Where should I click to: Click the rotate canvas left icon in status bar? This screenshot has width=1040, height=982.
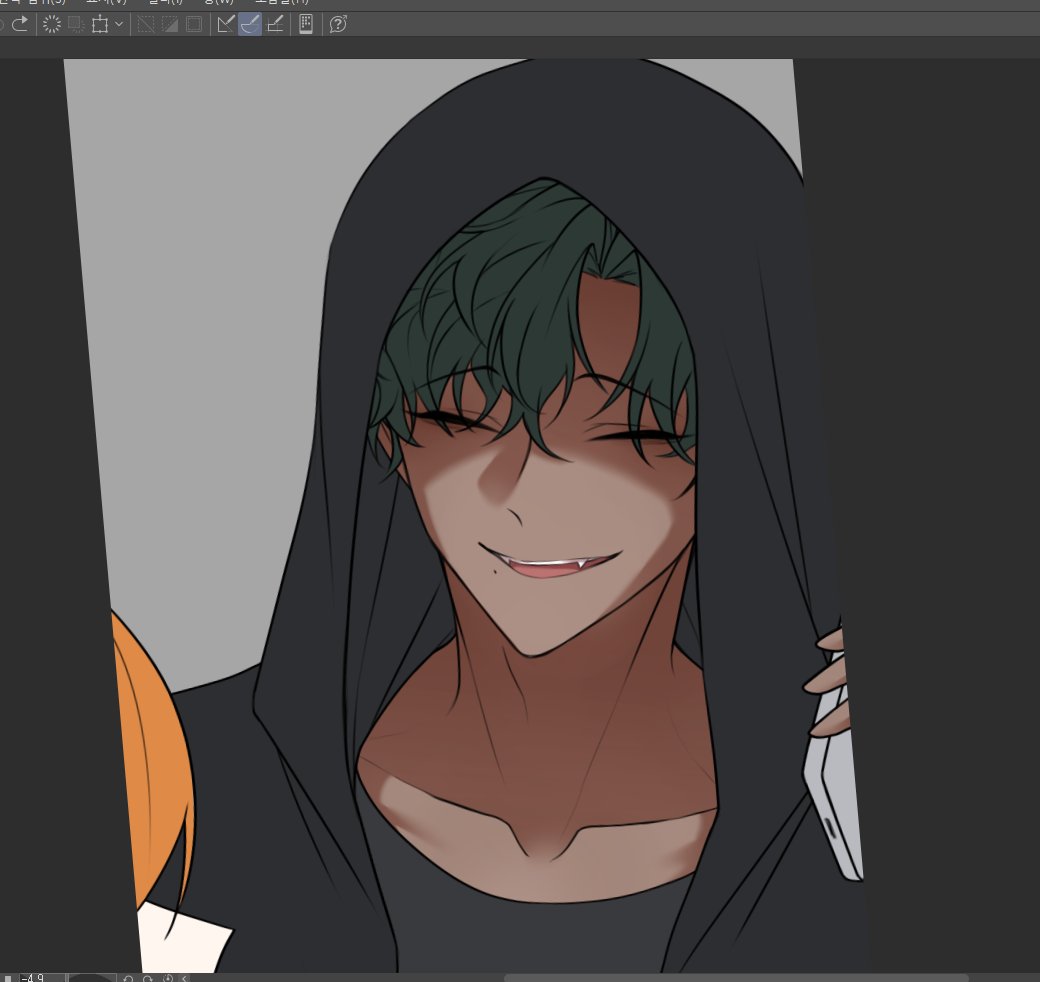pyautogui.click(x=128, y=978)
